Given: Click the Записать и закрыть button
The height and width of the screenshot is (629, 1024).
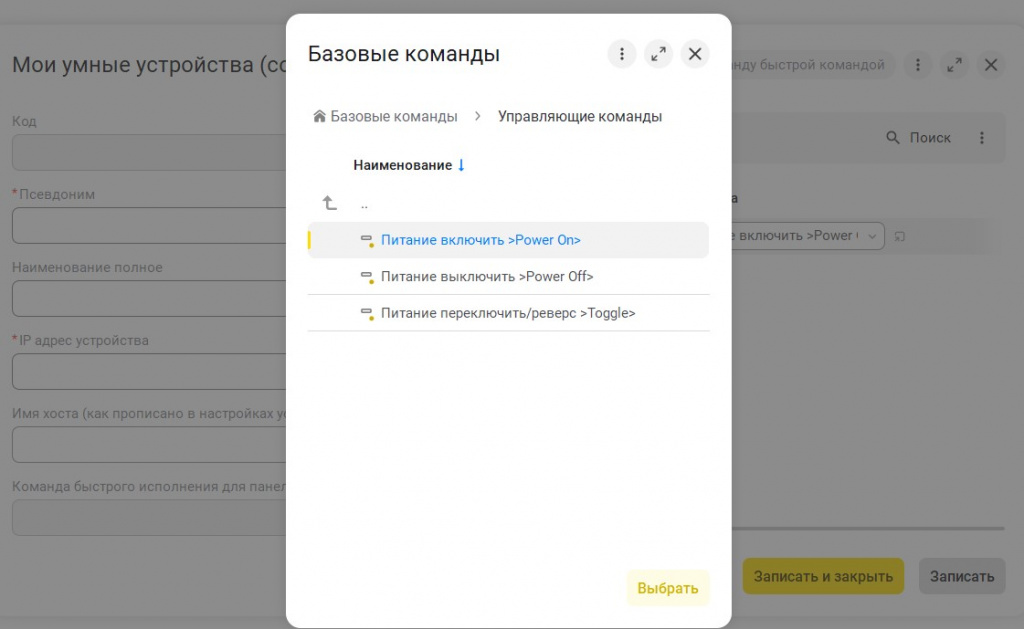Looking at the screenshot, I should 823,576.
